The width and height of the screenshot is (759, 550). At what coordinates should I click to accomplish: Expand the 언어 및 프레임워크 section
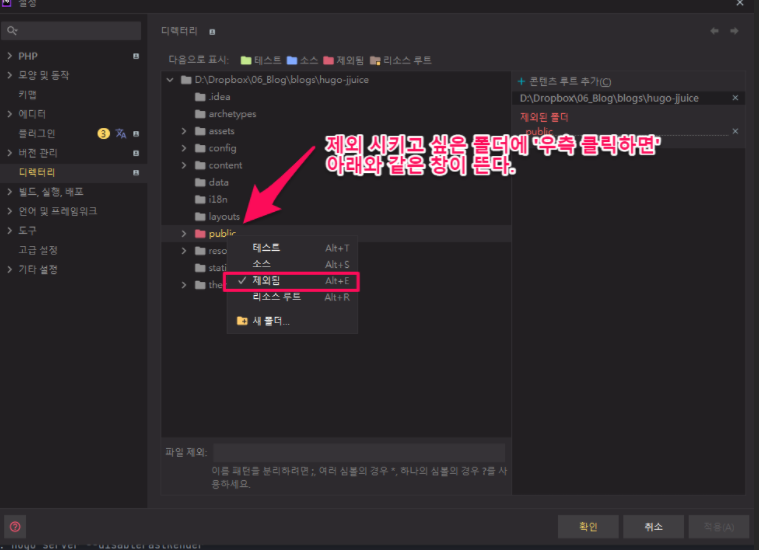(x=10, y=211)
